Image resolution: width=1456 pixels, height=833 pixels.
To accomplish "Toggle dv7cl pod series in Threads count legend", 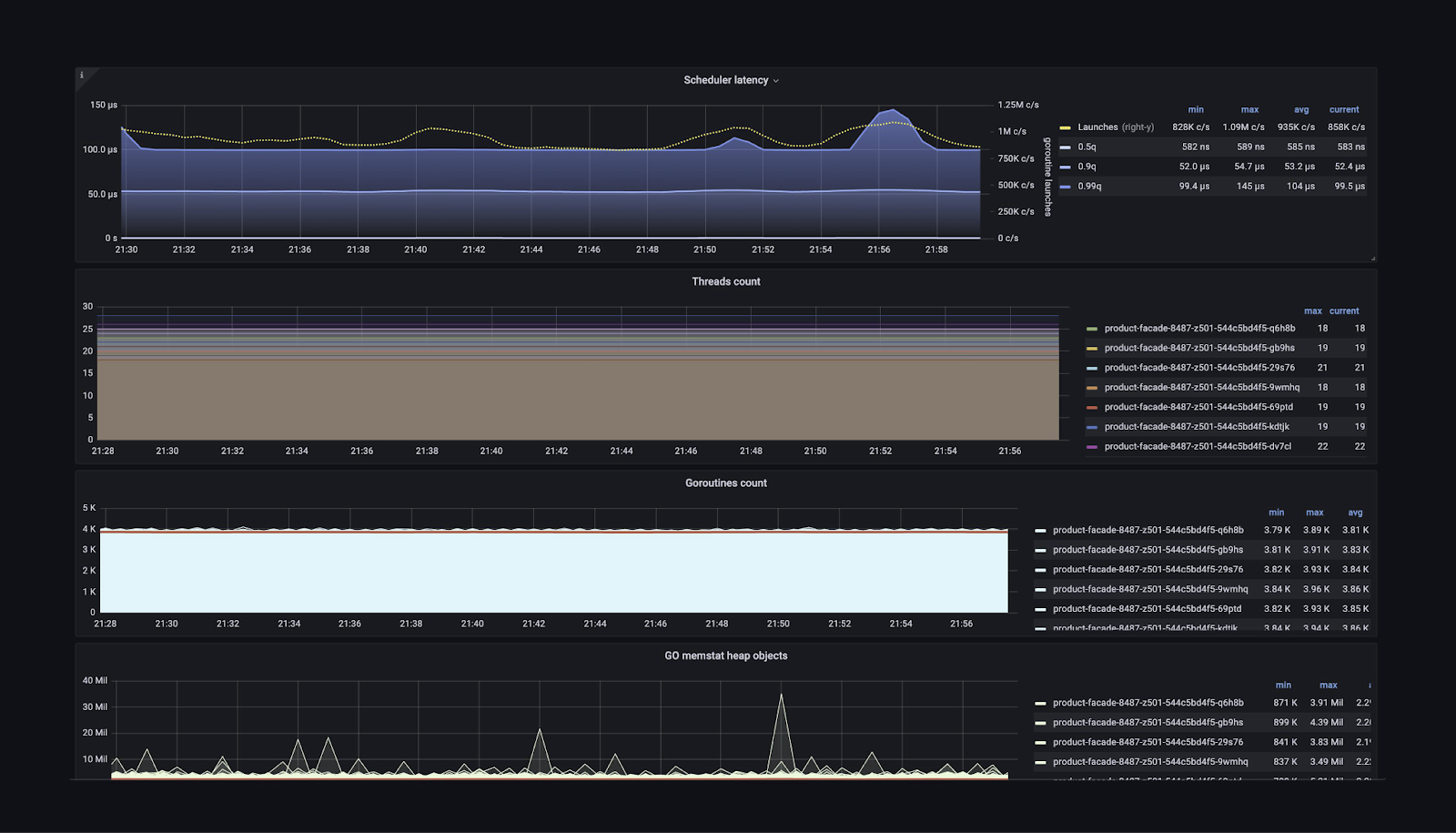I will pyautogui.click(x=1198, y=446).
